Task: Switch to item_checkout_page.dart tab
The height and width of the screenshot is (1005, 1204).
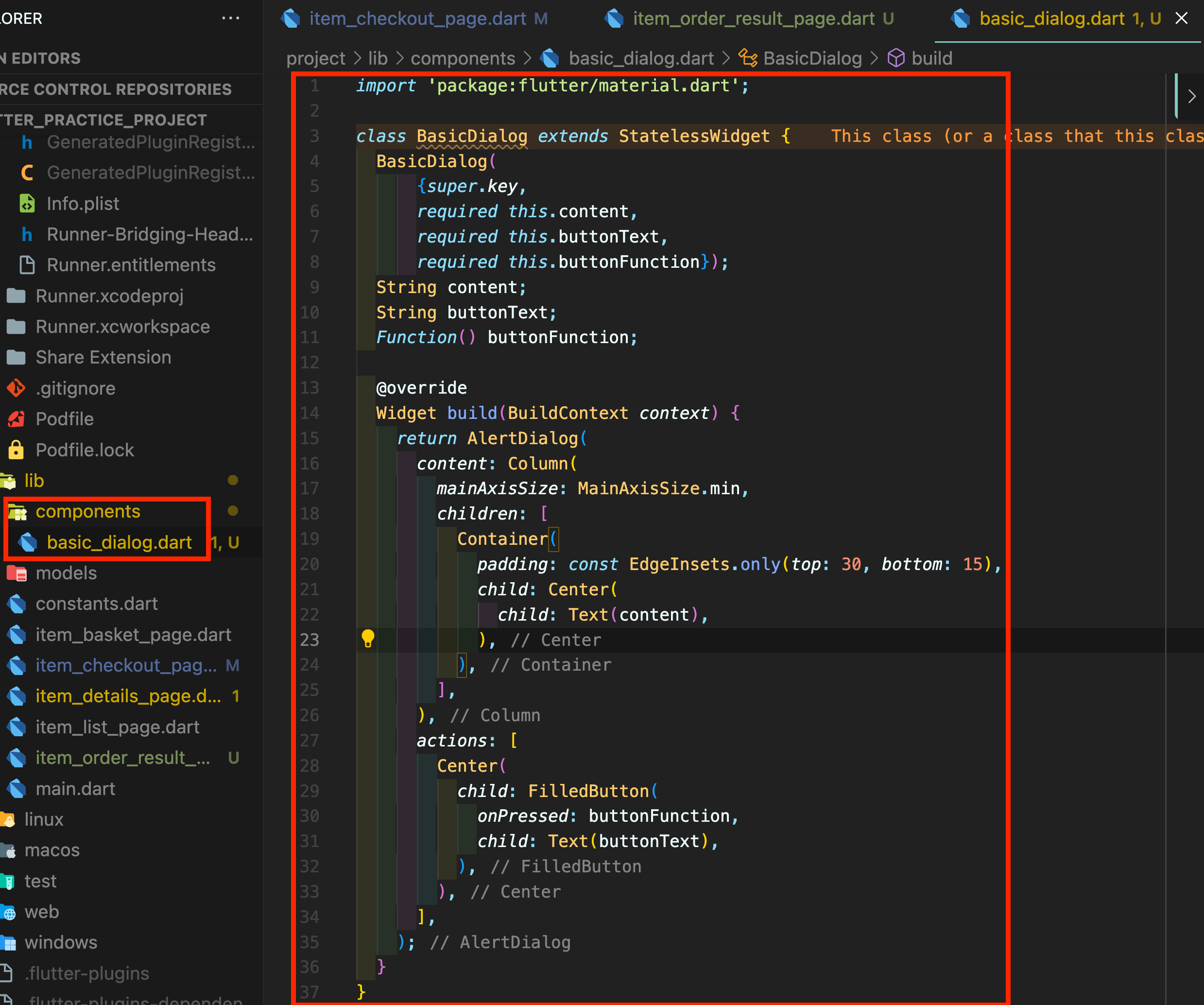Action: [x=417, y=18]
